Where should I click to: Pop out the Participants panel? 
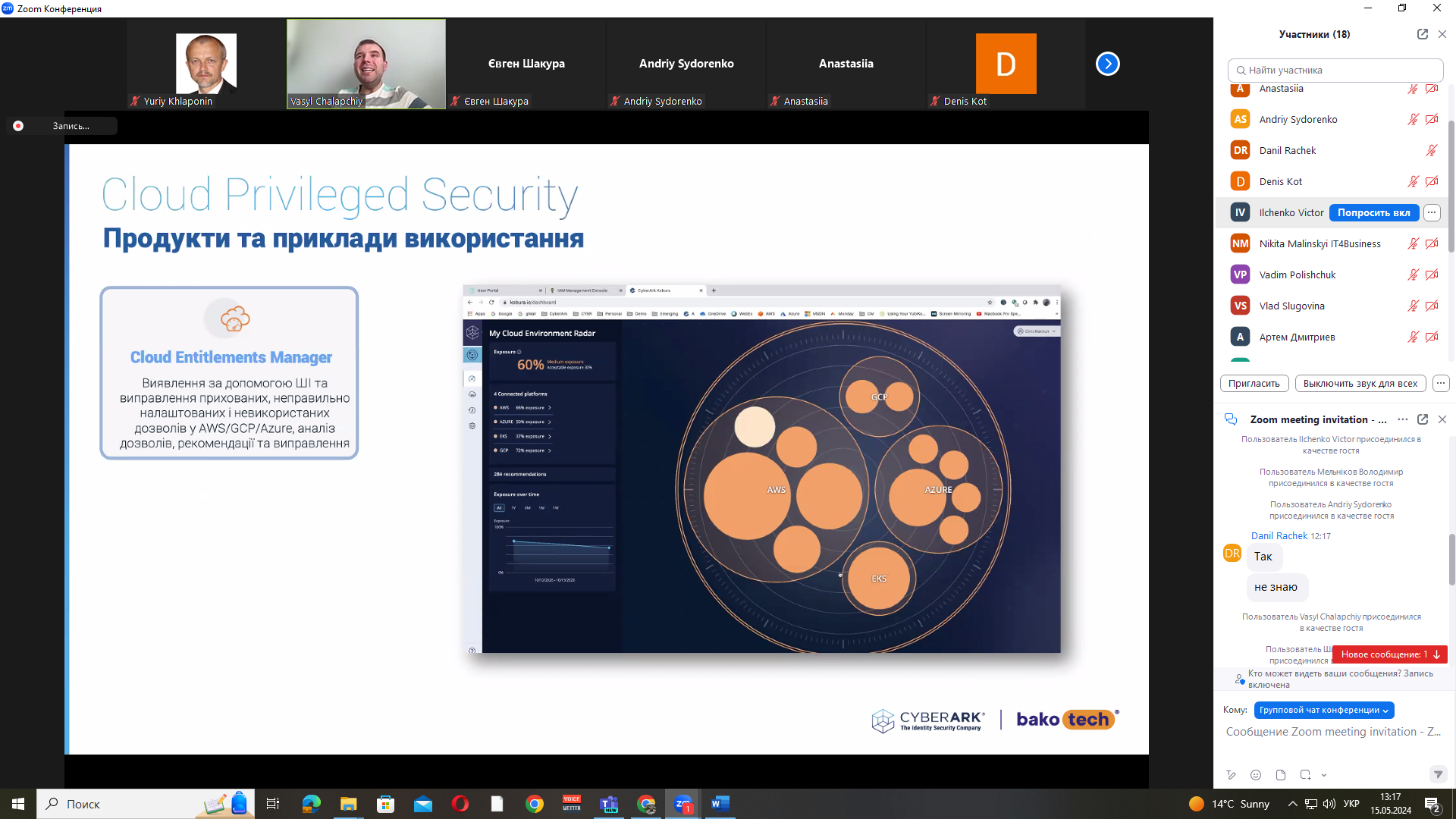(x=1422, y=34)
